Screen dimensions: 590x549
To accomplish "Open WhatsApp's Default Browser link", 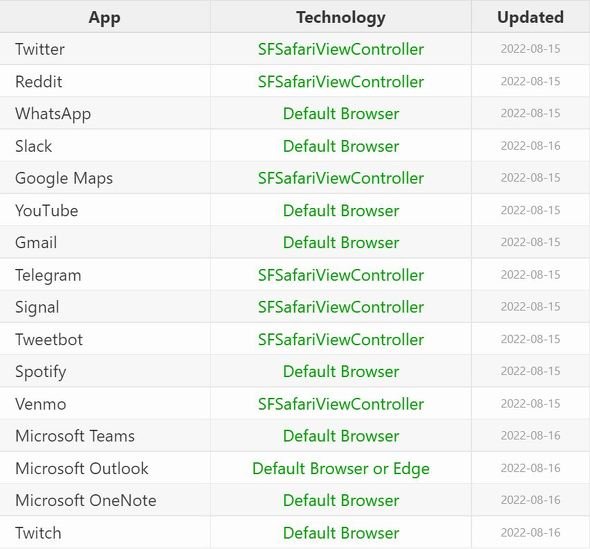I will 341,114.
